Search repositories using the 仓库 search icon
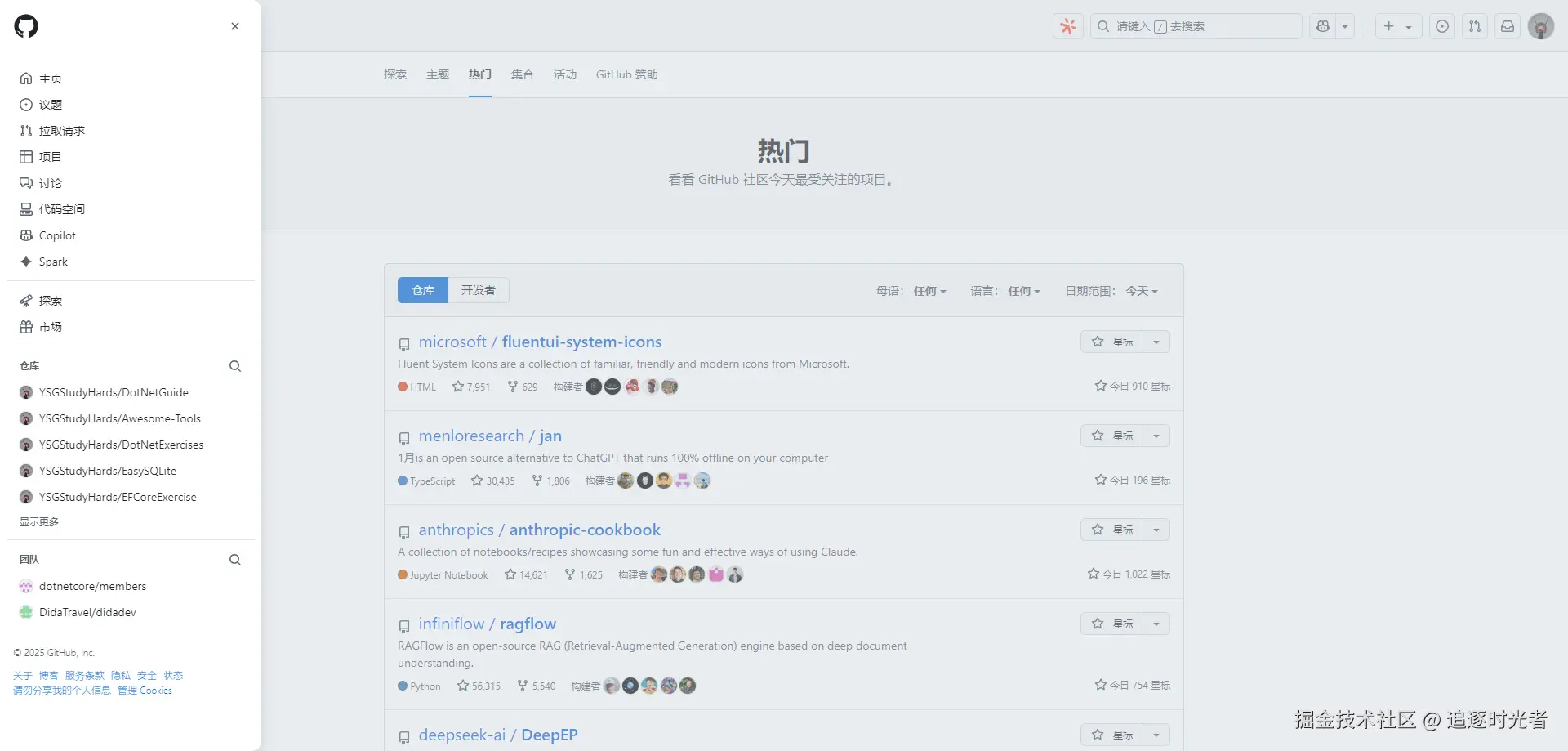 tap(235, 366)
